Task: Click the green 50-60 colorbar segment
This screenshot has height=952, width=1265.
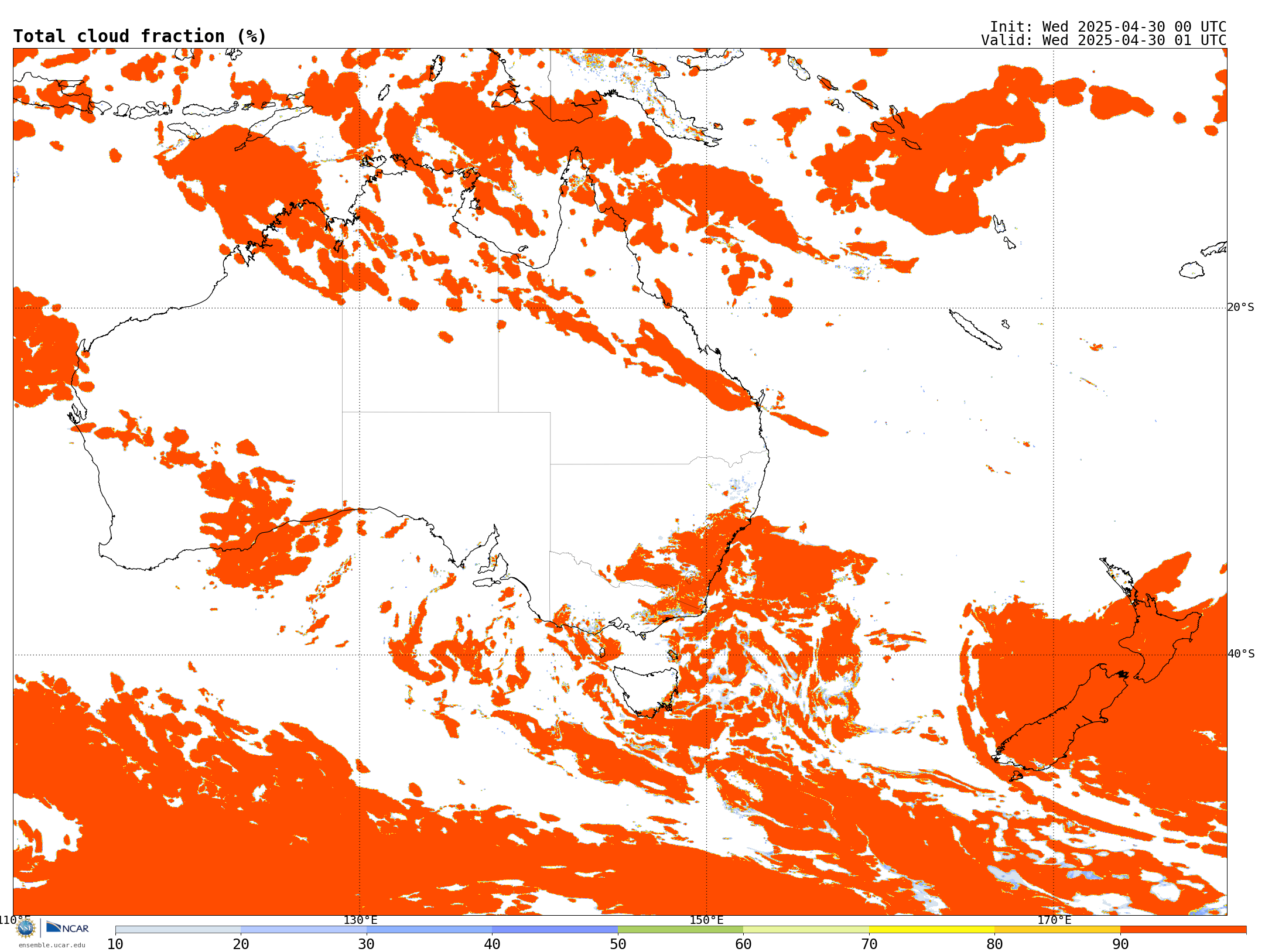Action: (x=681, y=930)
